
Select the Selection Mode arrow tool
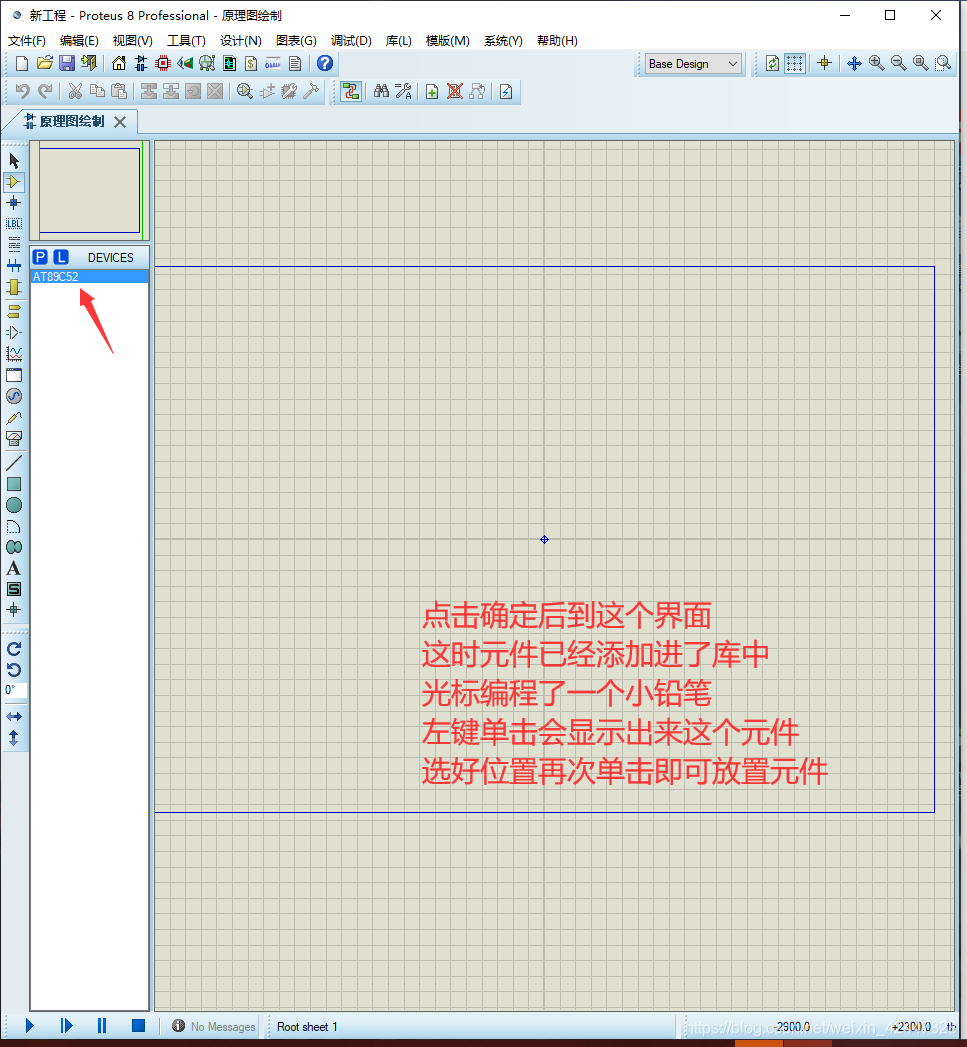tap(14, 160)
